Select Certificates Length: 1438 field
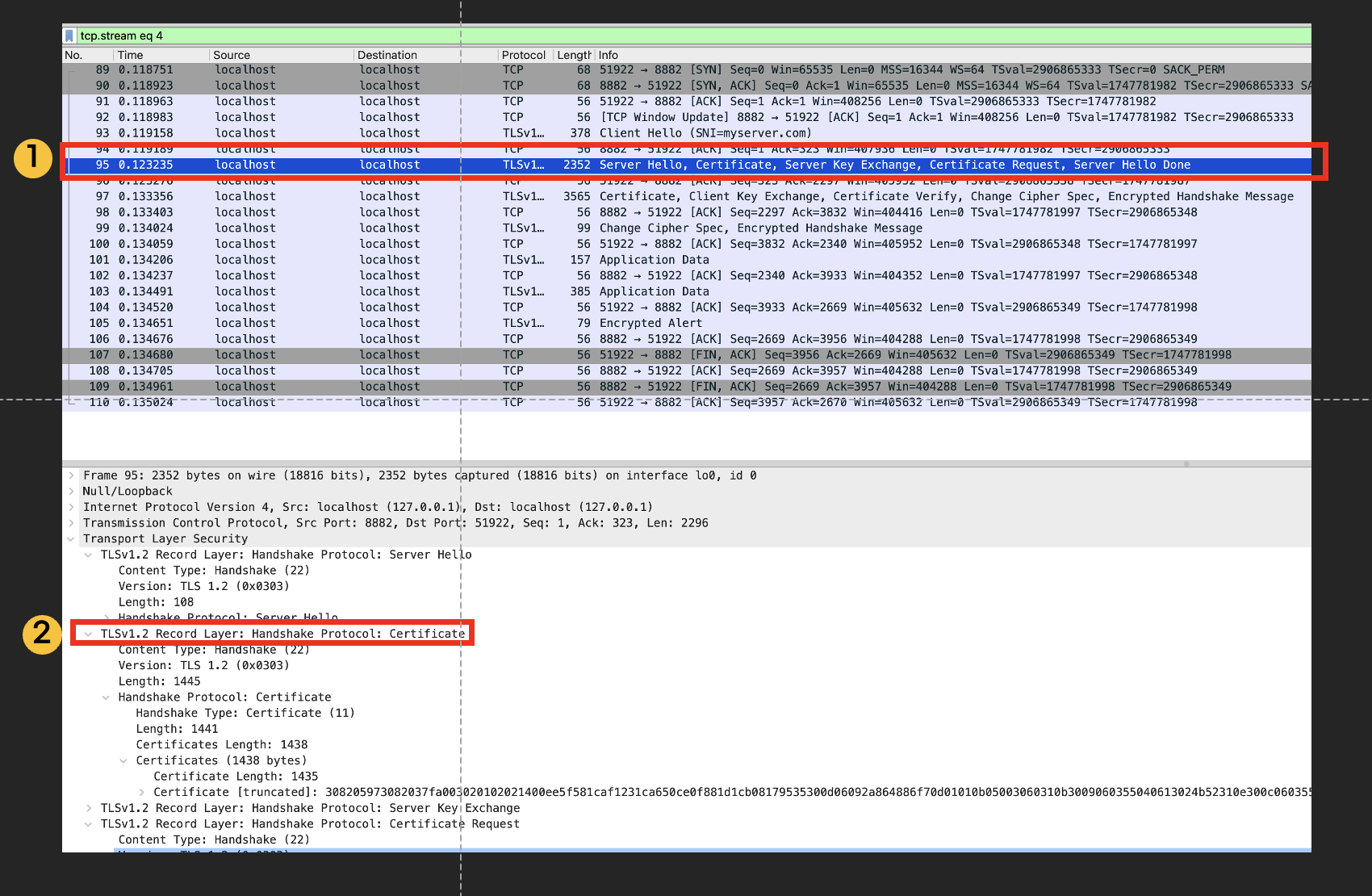The image size is (1372, 896). (221, 745)
